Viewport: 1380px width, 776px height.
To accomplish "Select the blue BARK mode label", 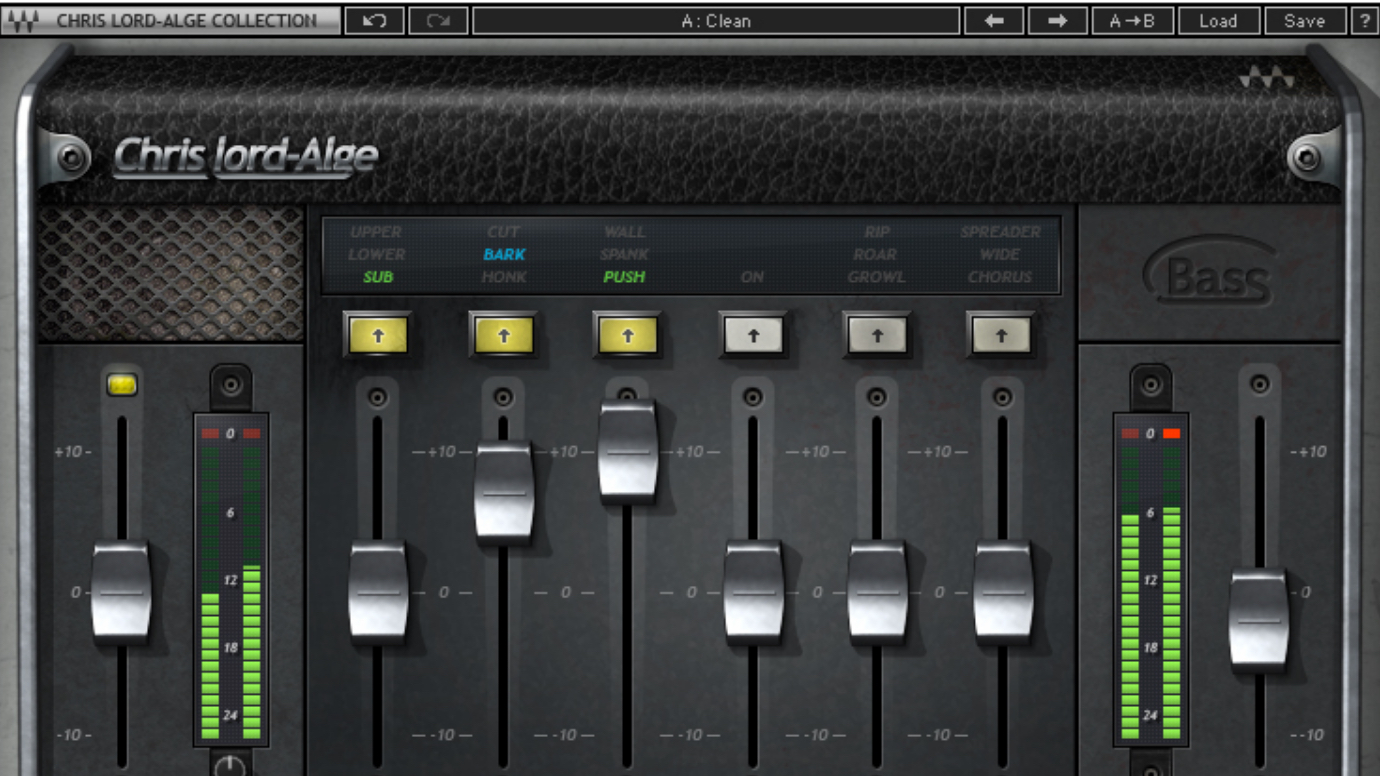I will [504, 255].
